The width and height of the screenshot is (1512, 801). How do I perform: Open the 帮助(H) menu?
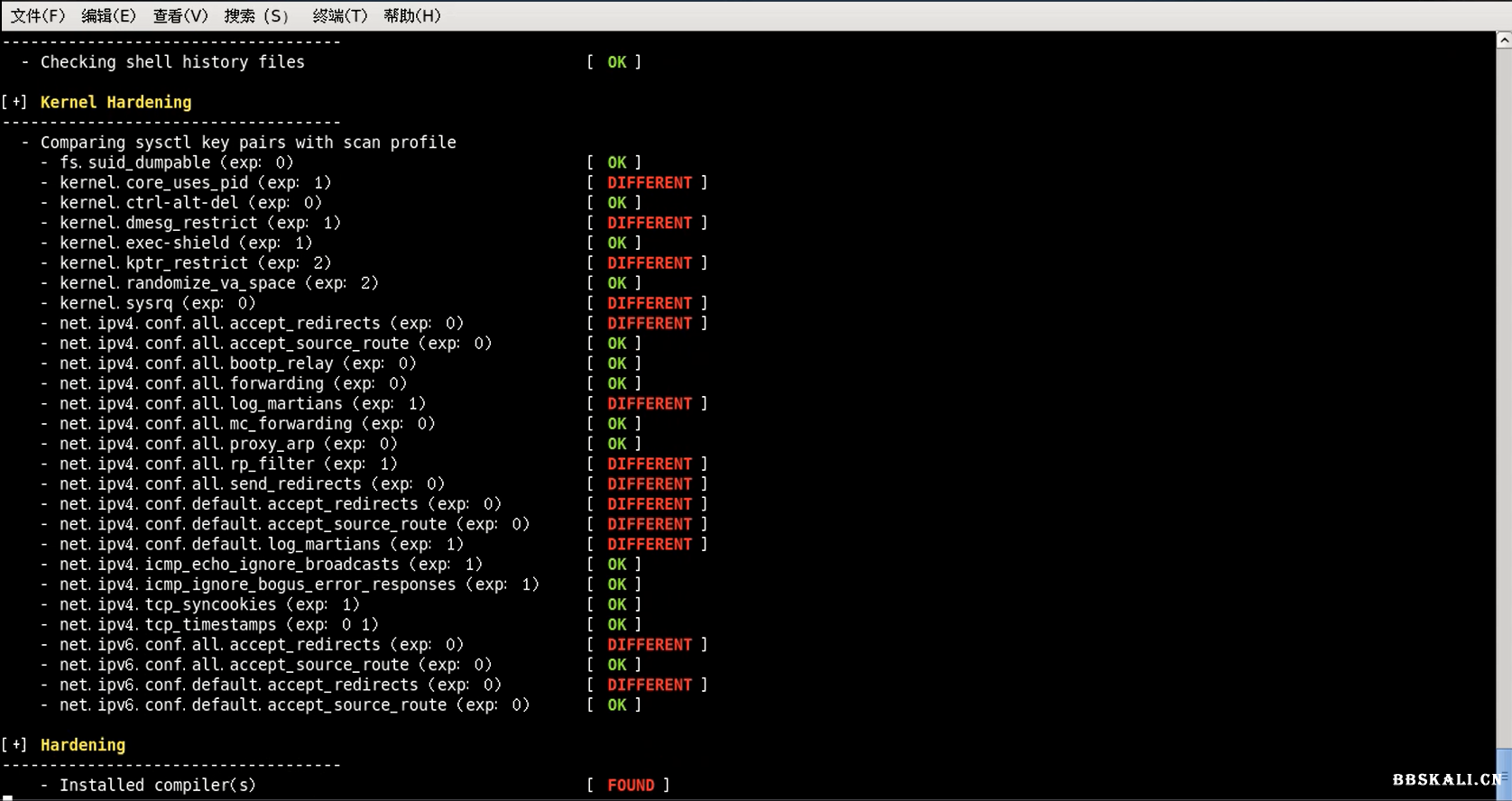(411, 15)
